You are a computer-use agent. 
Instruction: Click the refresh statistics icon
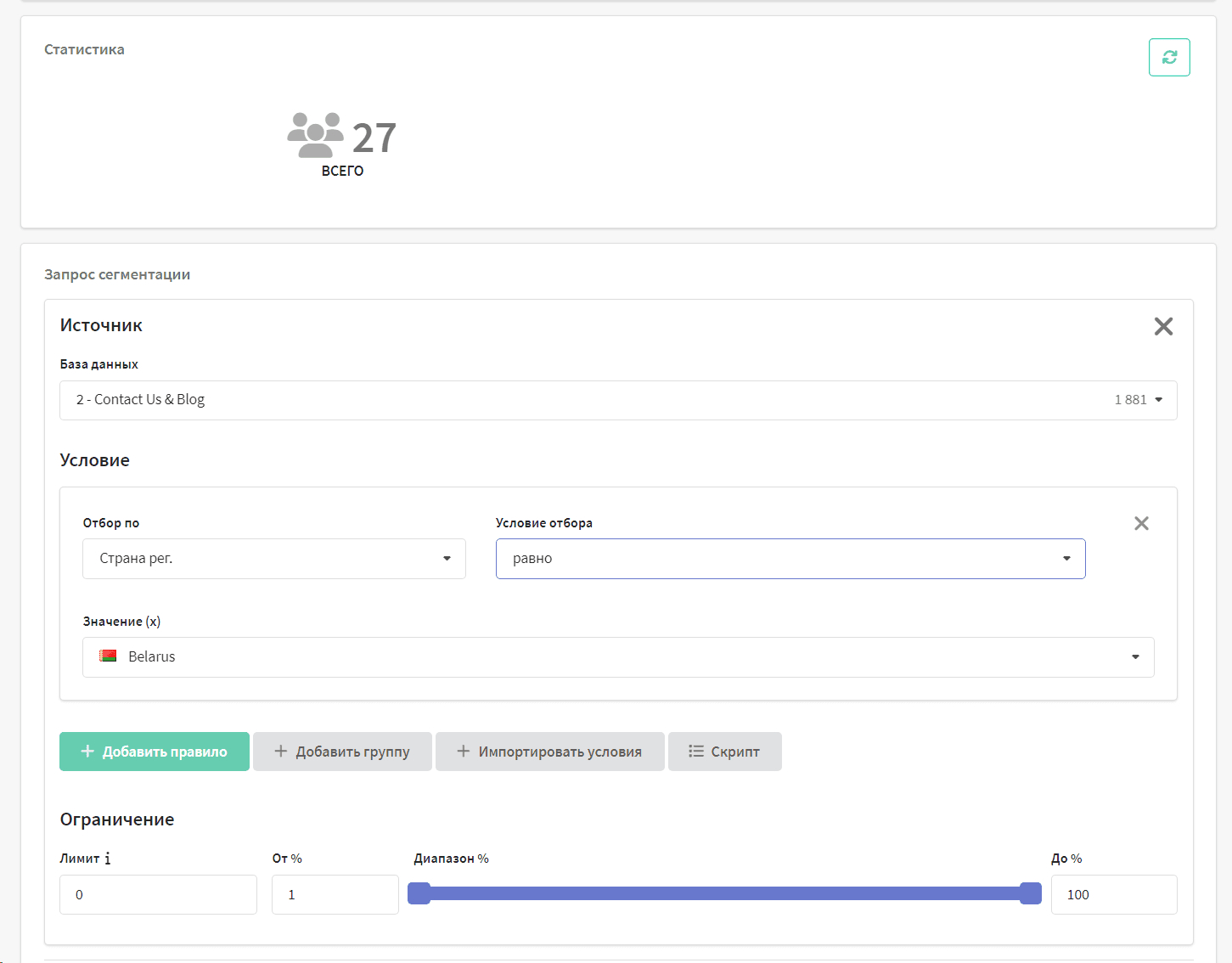point(1169,57)
